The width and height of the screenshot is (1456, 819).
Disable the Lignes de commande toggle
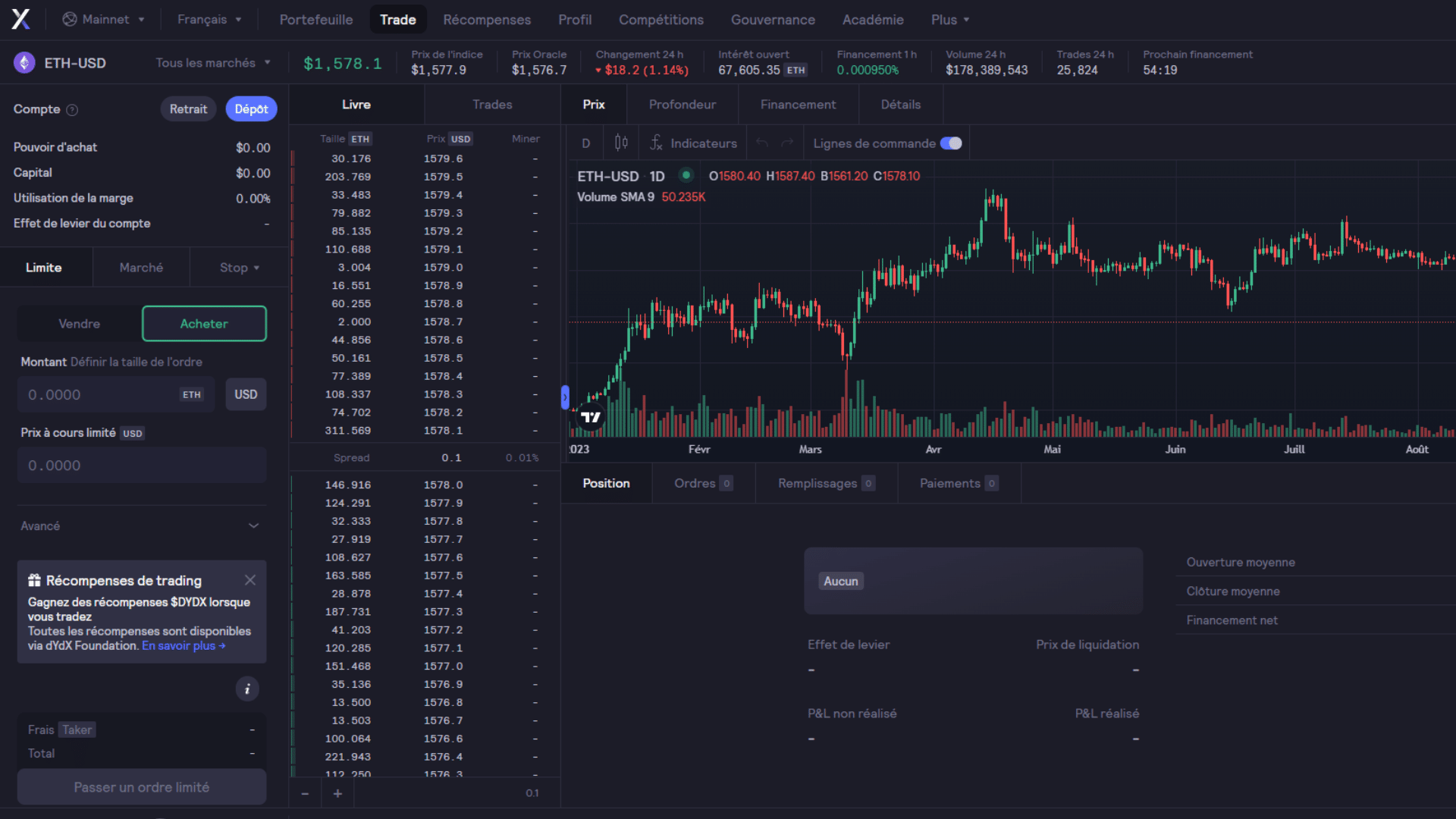[952, 143]
